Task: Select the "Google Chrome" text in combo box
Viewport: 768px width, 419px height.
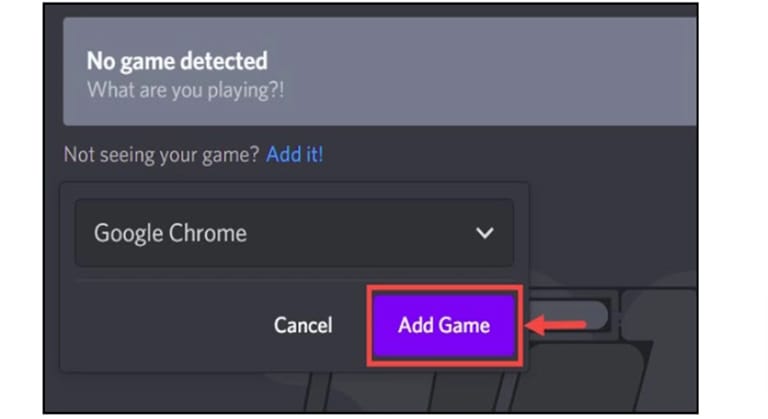Action: [170, 233]
